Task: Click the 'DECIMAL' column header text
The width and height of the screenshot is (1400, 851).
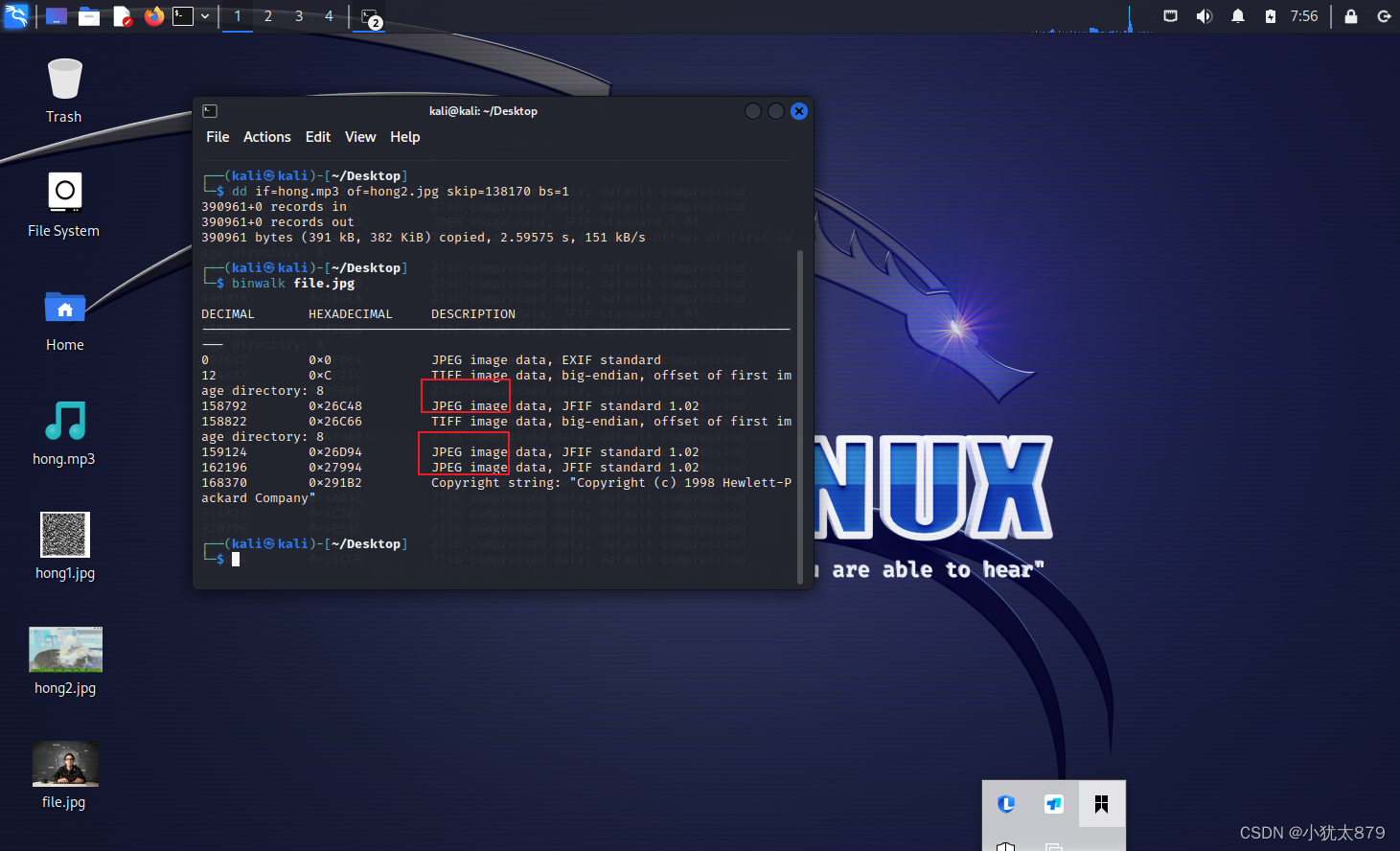Action: [x=228, y=314]
